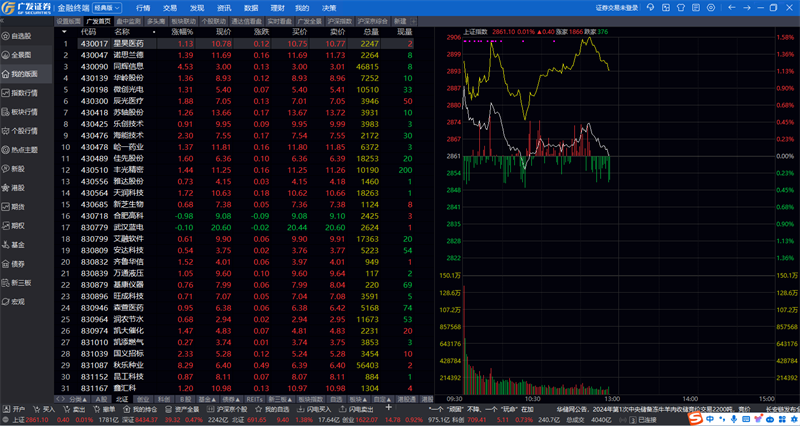Image resolution: width=800 pixels, height=426 pixels.
Task: Open the 经典版 version dropdown
Action: coord(107,8)
